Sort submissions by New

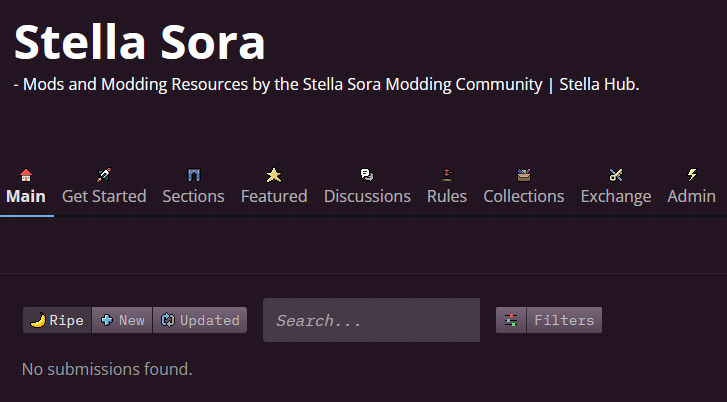pyautogui.click(x=122, y=320)
